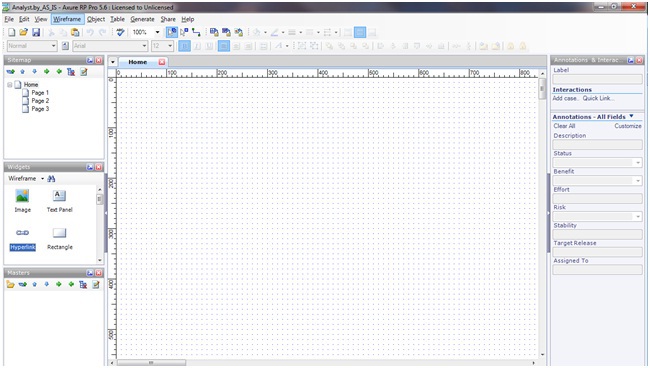The height and width of the screenshot is (368, 650).
Task: Collapse the Home node in Sitemap
Action: point(10,85)
